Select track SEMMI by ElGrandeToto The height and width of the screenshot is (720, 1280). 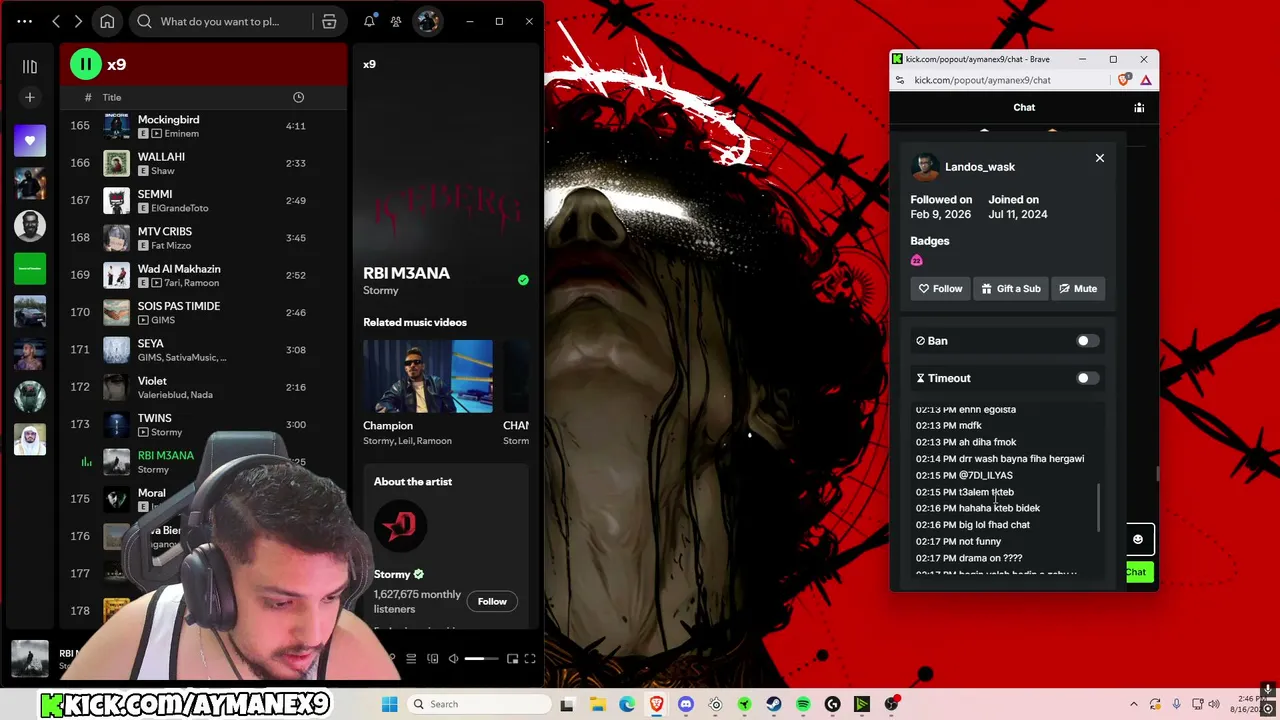(205, 200)
